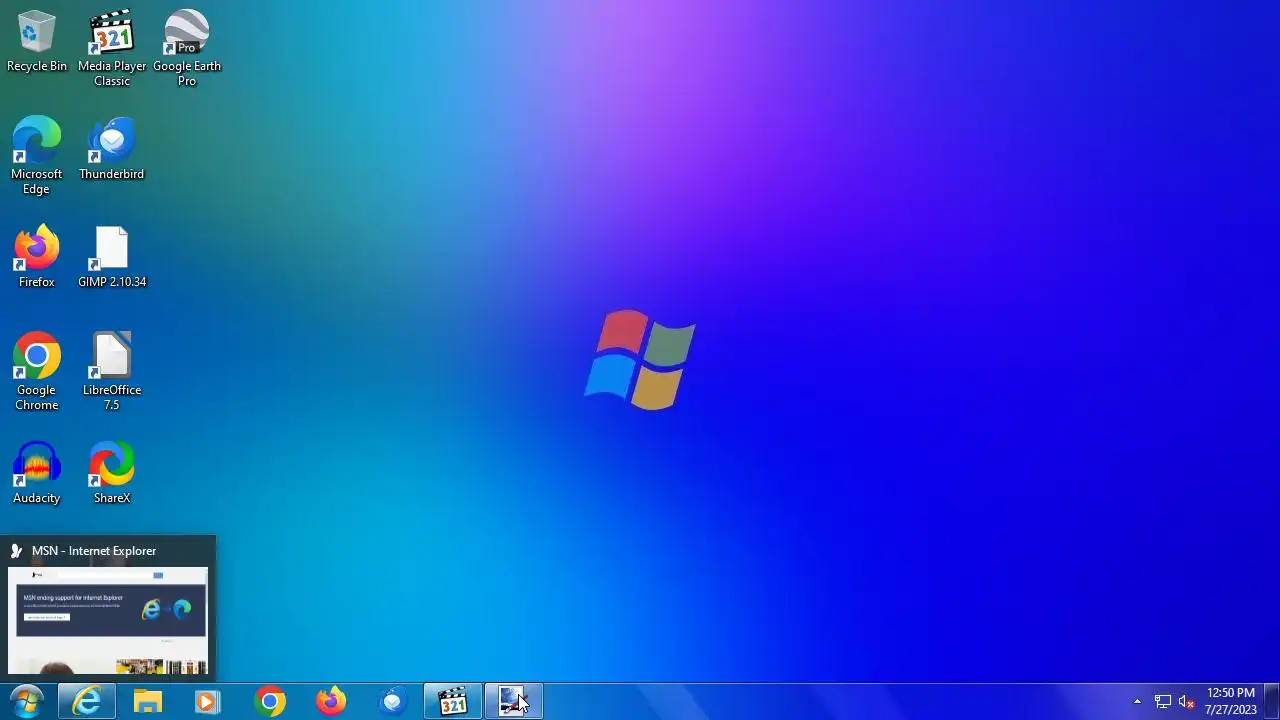Click the MSN - Internet Explorer preview title
This screenshot has height=720, width=1280.
[94, 551]
